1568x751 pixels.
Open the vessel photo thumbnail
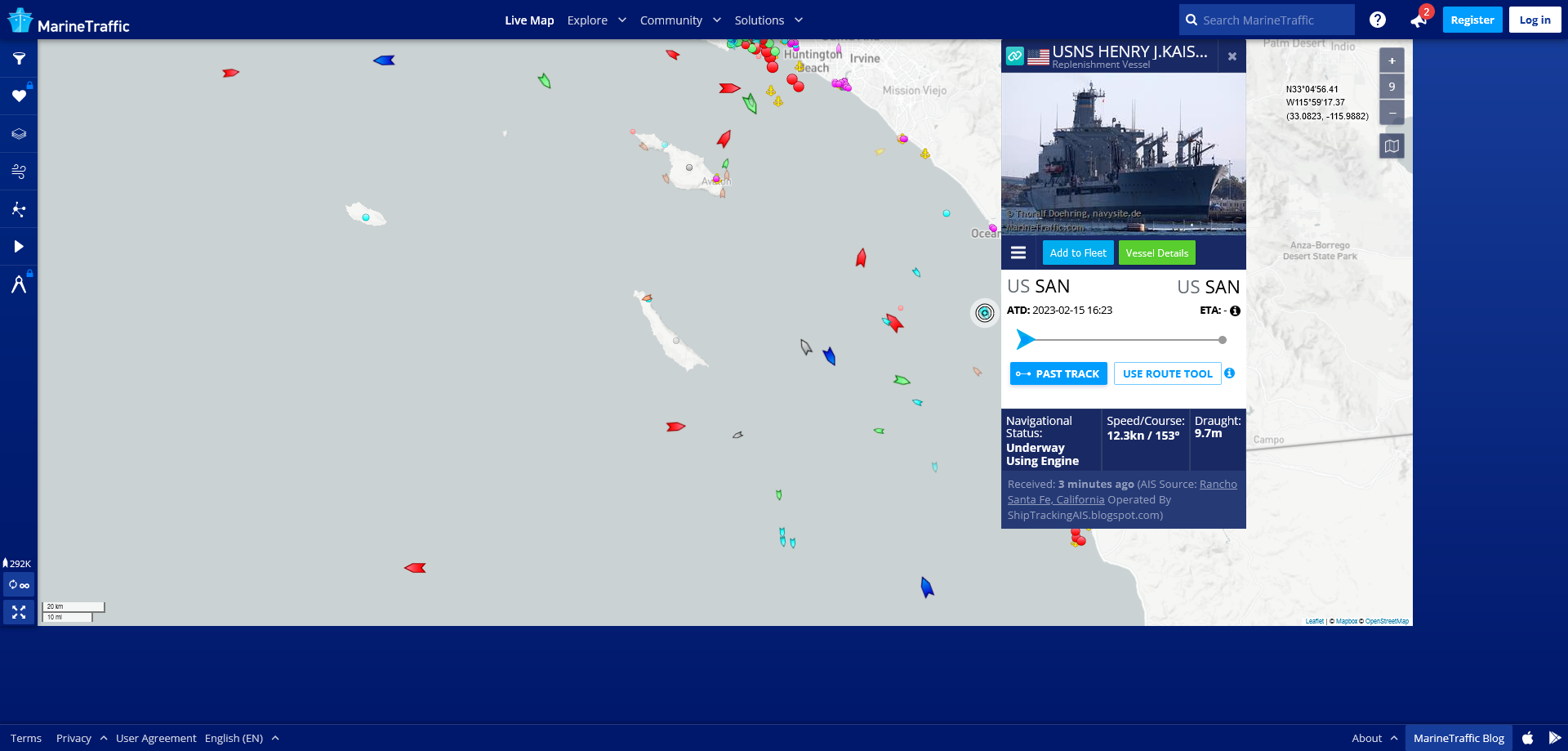pos(1124,154)
